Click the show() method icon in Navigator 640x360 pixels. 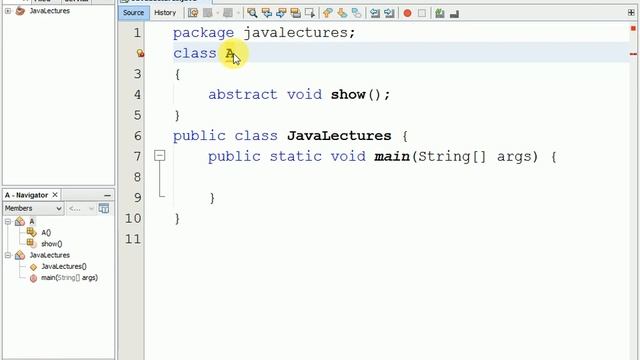point(31,243)
